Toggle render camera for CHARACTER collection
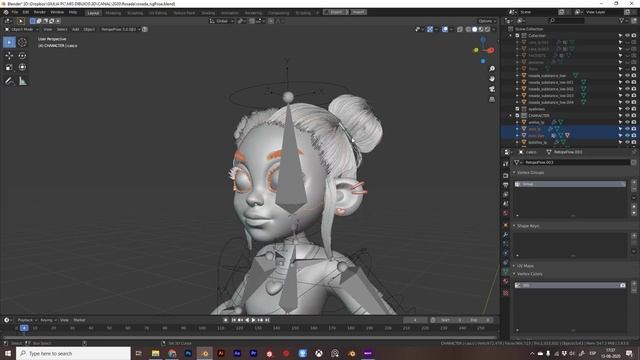 tap(634, 116)
